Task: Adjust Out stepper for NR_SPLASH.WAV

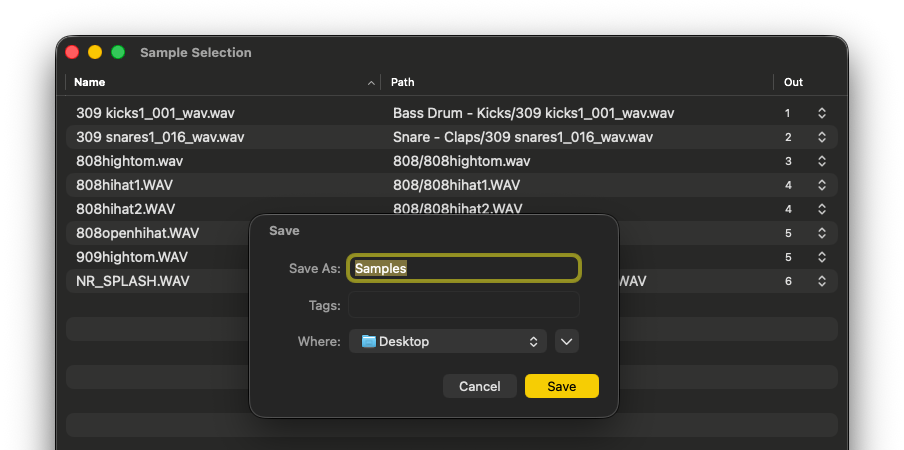Action: click(822, 281)
